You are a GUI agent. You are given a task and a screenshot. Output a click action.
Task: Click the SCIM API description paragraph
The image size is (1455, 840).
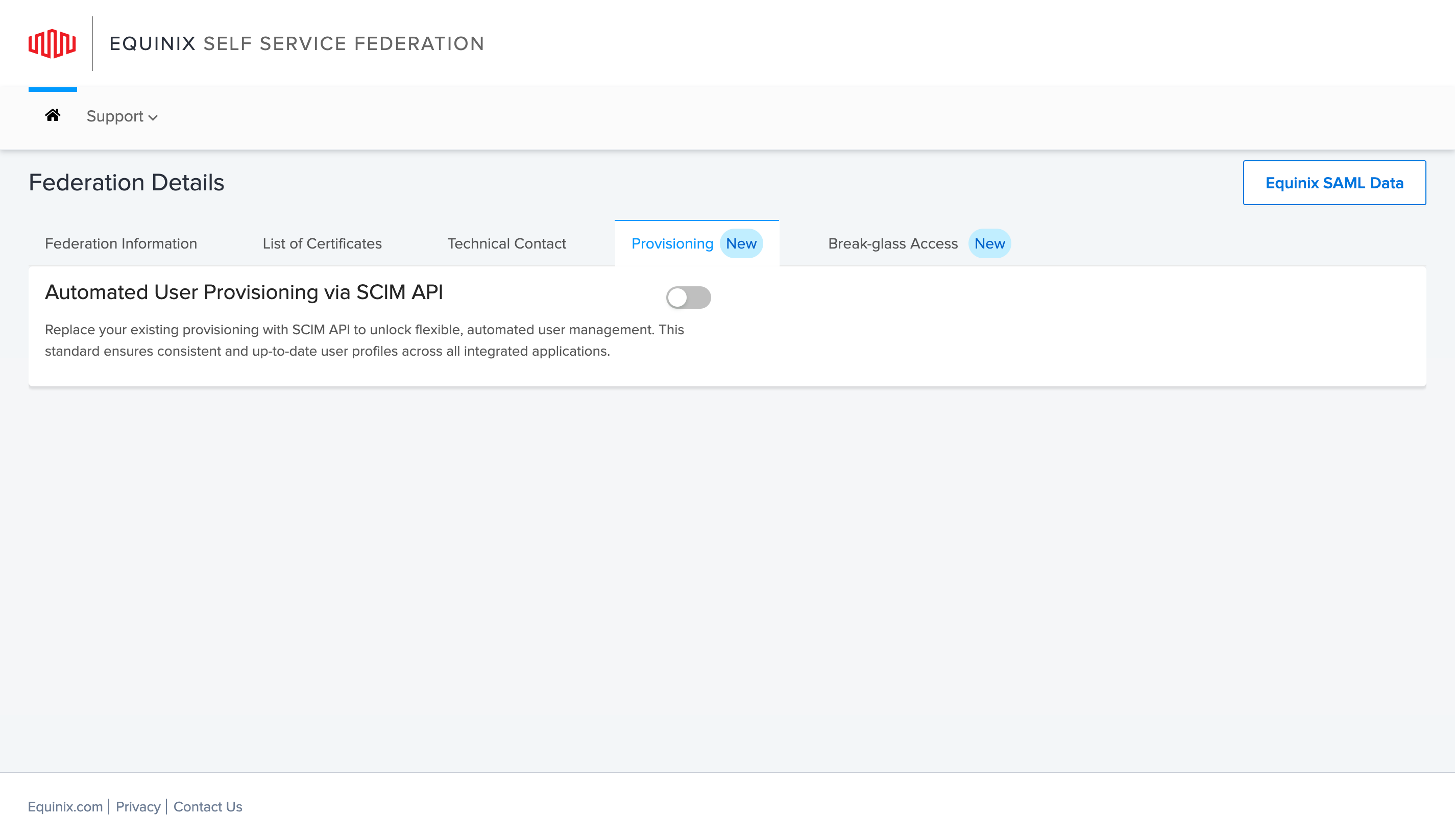coord(364,340)
